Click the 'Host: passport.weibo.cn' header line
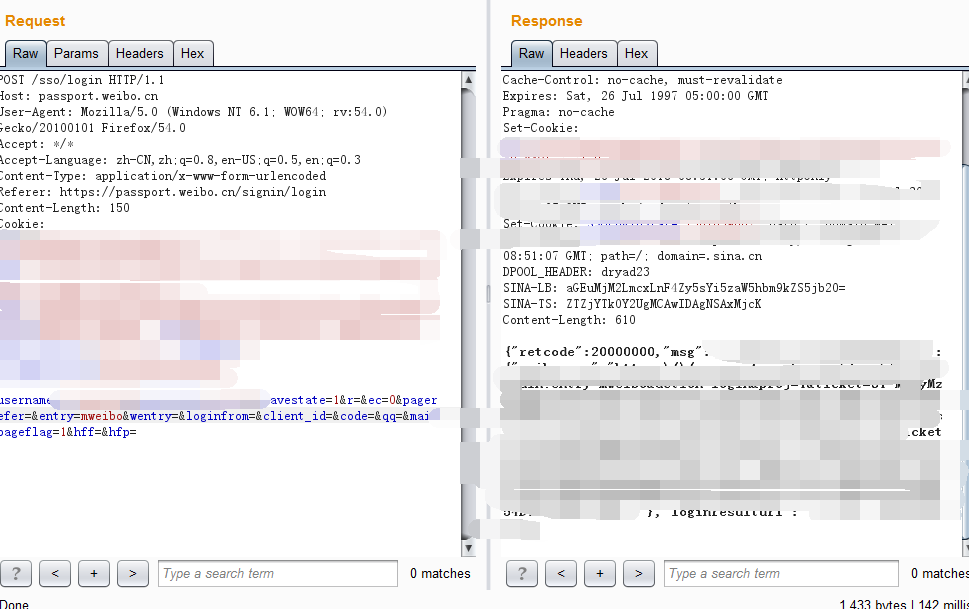This screenshot has height=609, width=969. [x=79, y=96]
